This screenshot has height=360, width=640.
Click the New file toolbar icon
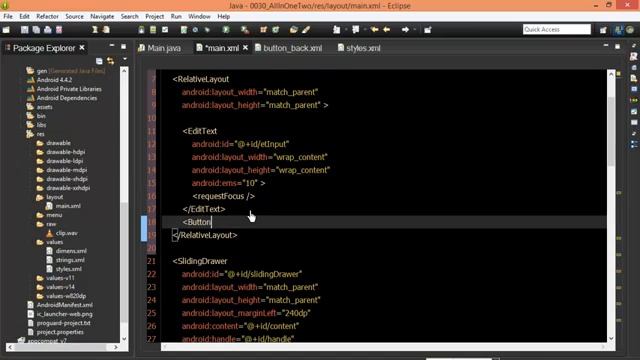(6, 30)
